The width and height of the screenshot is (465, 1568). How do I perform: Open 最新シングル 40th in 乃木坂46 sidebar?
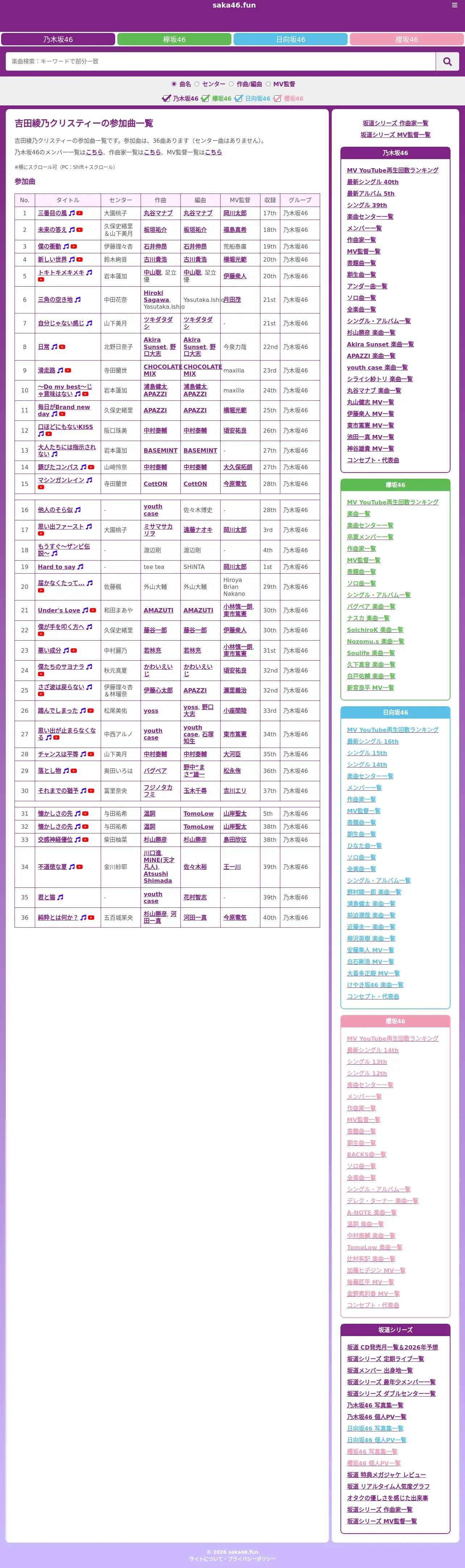(x=373, y=182)
